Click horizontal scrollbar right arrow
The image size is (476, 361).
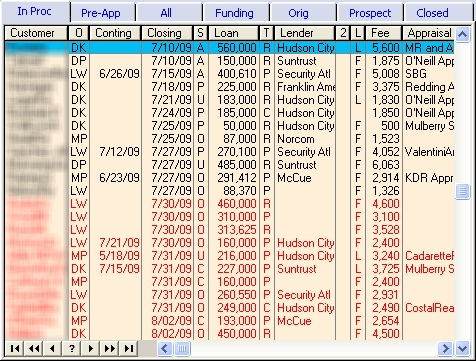[445, 349]
